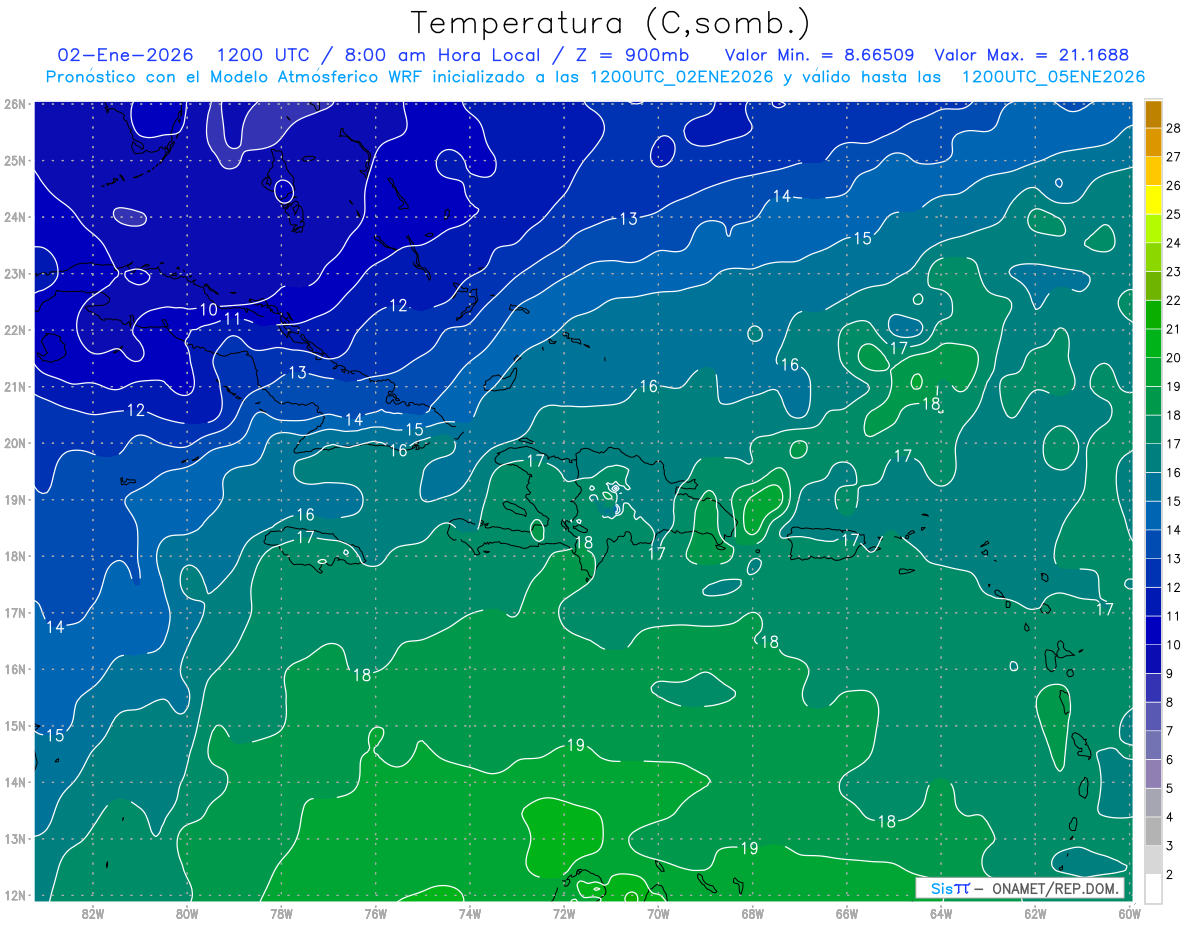Click "8:00 am Hora Local" in header

point(443,55)
